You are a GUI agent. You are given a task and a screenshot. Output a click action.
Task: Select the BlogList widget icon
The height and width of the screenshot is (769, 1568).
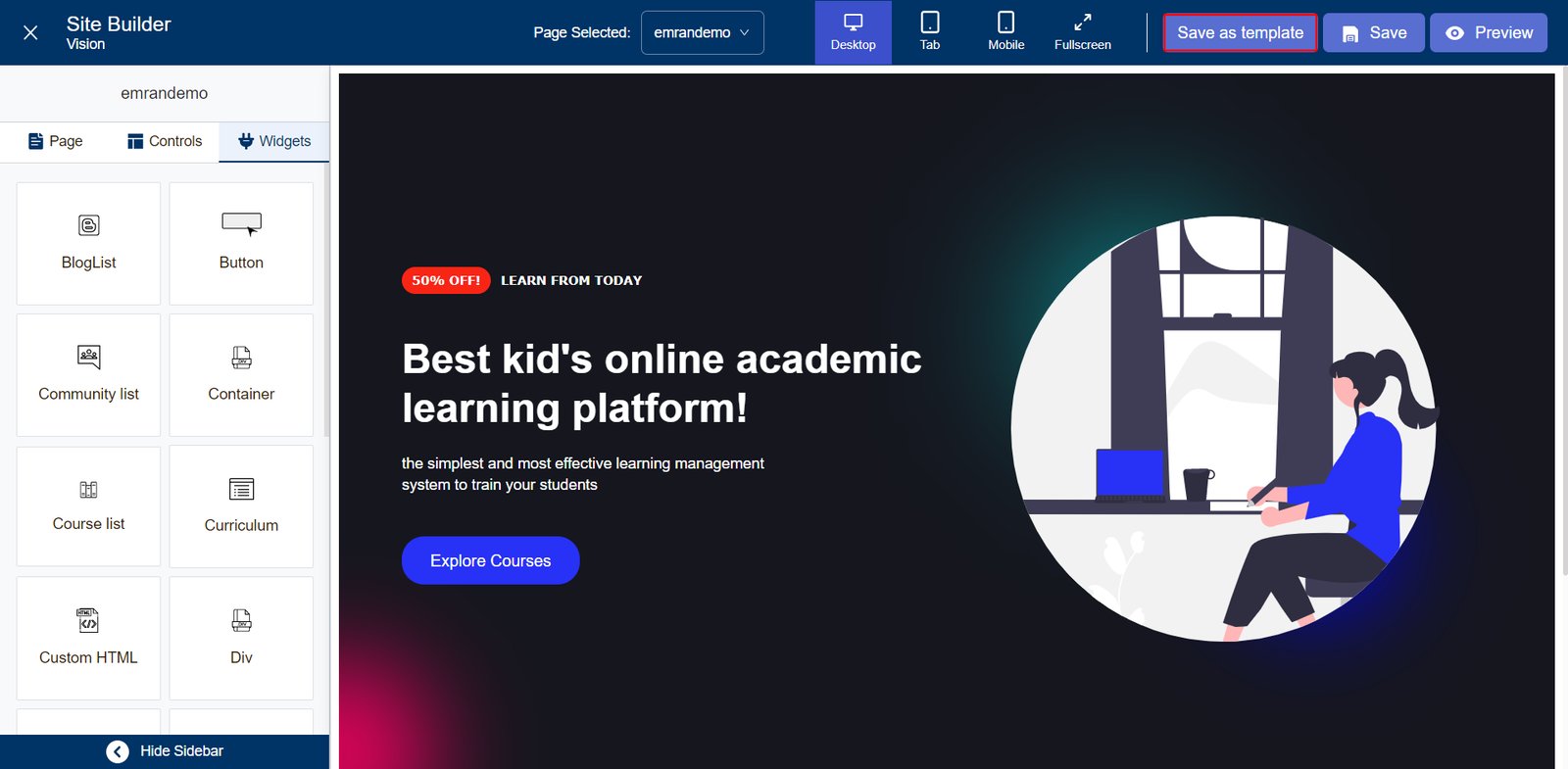[88, 226]
